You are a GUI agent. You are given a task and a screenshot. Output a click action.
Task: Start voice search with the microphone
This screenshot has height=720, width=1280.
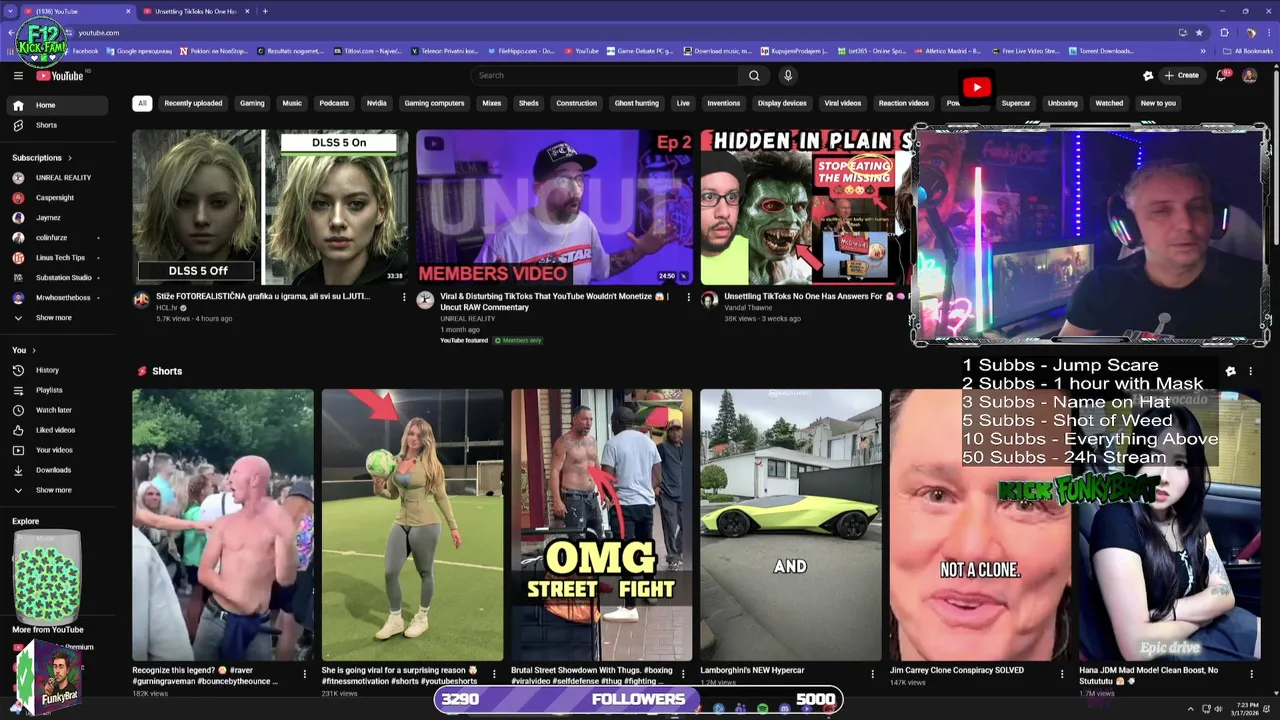tap(788, 75)
